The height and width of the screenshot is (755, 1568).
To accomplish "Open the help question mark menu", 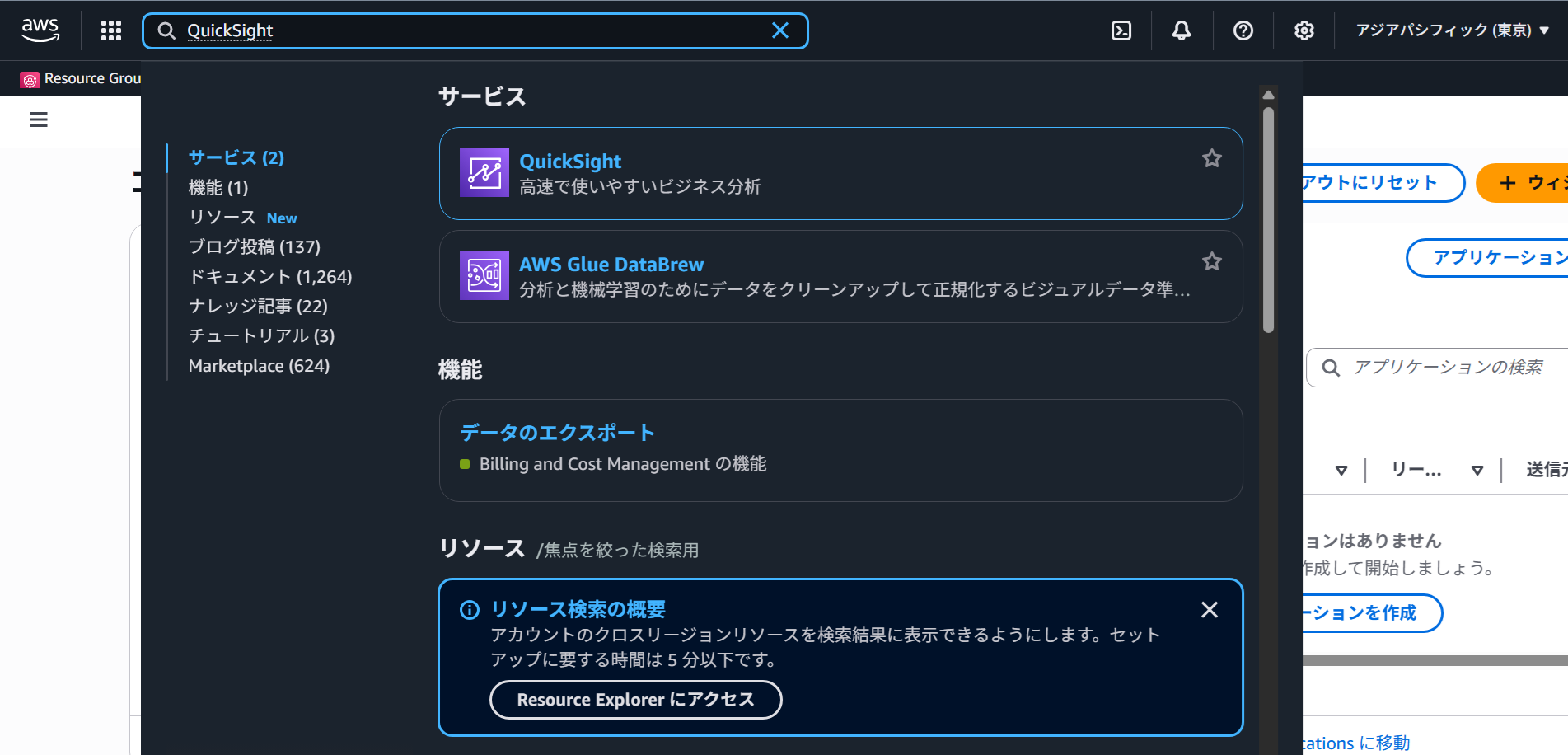I will 1243,31.
